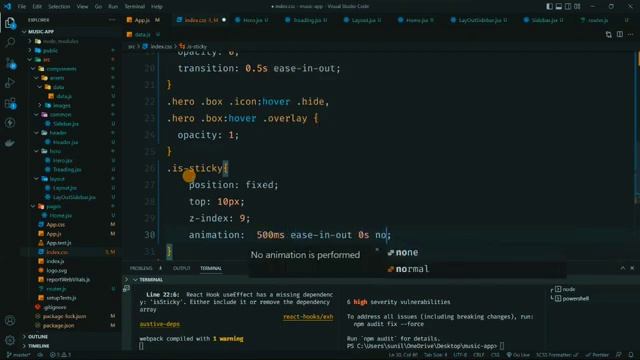Open Header.jsx in the explorer
This screenshot has height=360, width=640.
click(x=65, y=142)
